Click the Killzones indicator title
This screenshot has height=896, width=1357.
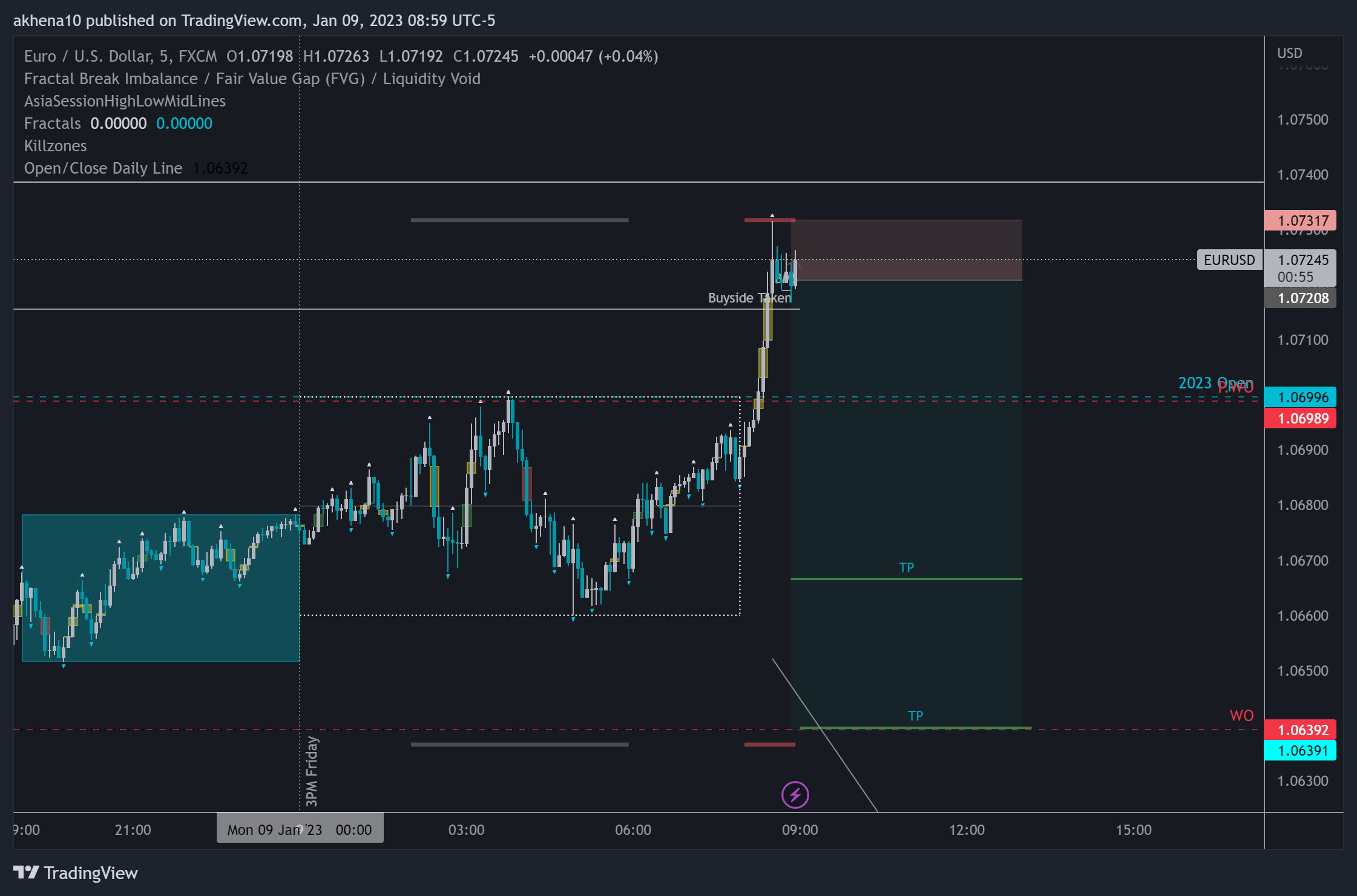55,146
